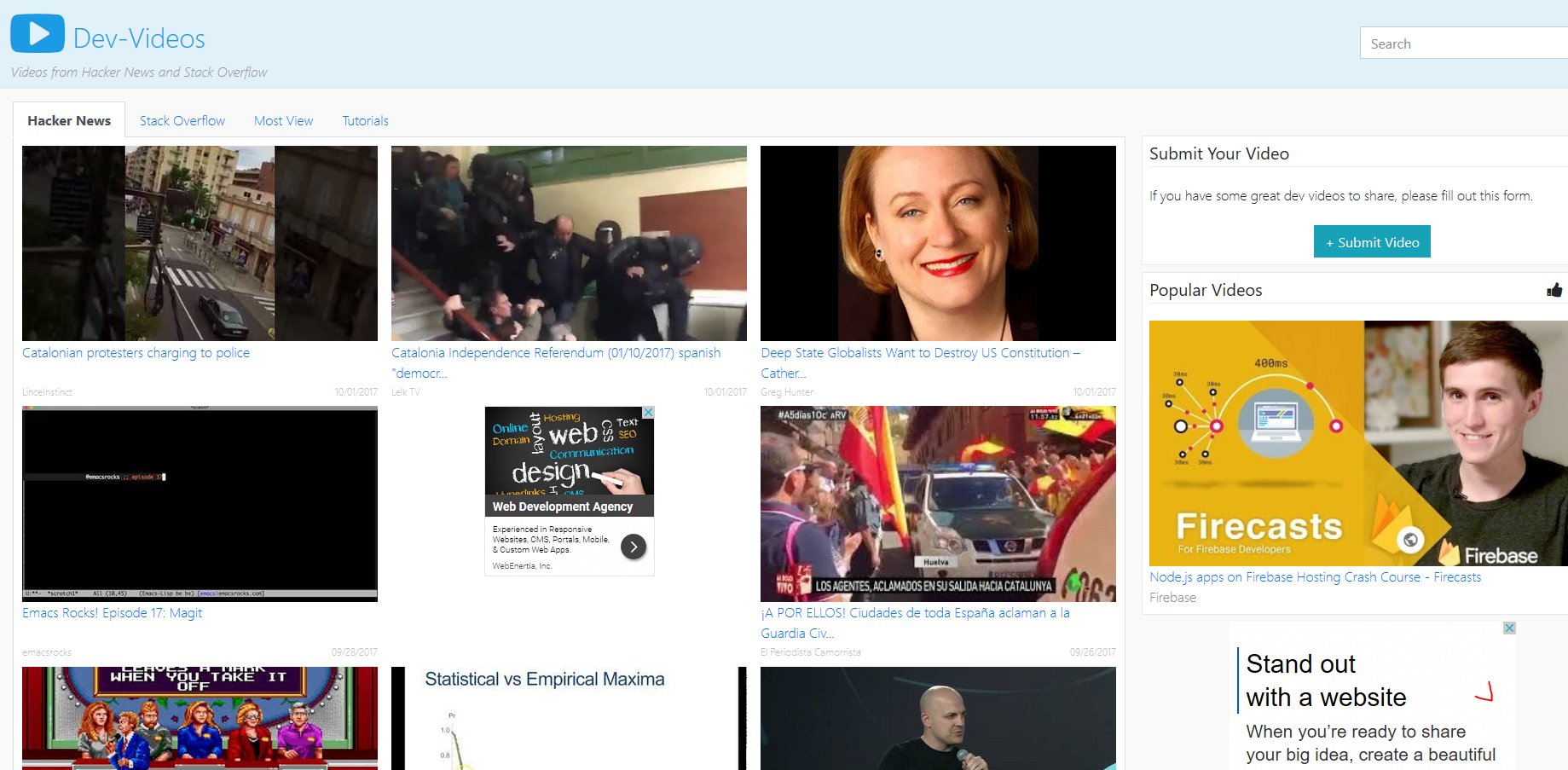Viewport: 1568px width, 770px height.
Task: Play the Firecasts Firebase thumbnail
Action: click(1358, 443)
